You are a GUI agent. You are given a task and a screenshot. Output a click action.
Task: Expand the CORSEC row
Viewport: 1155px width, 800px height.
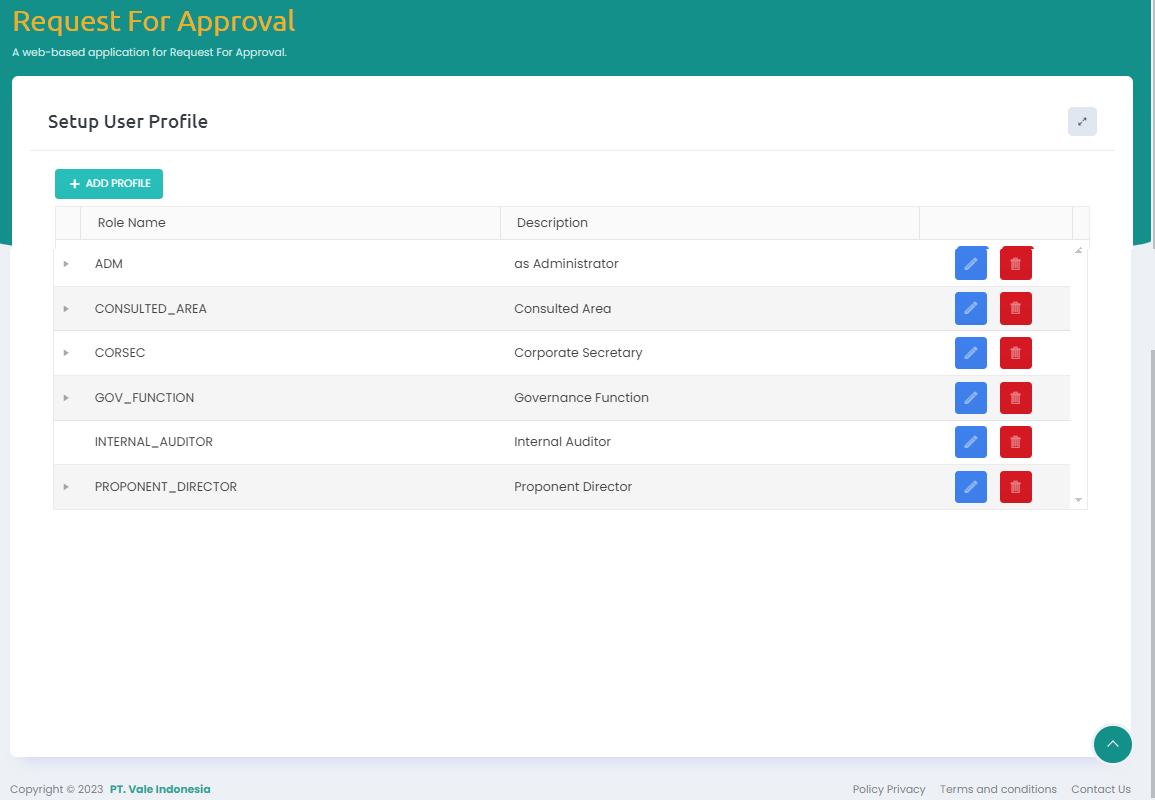pyautogui.click(x=66, y=353)
